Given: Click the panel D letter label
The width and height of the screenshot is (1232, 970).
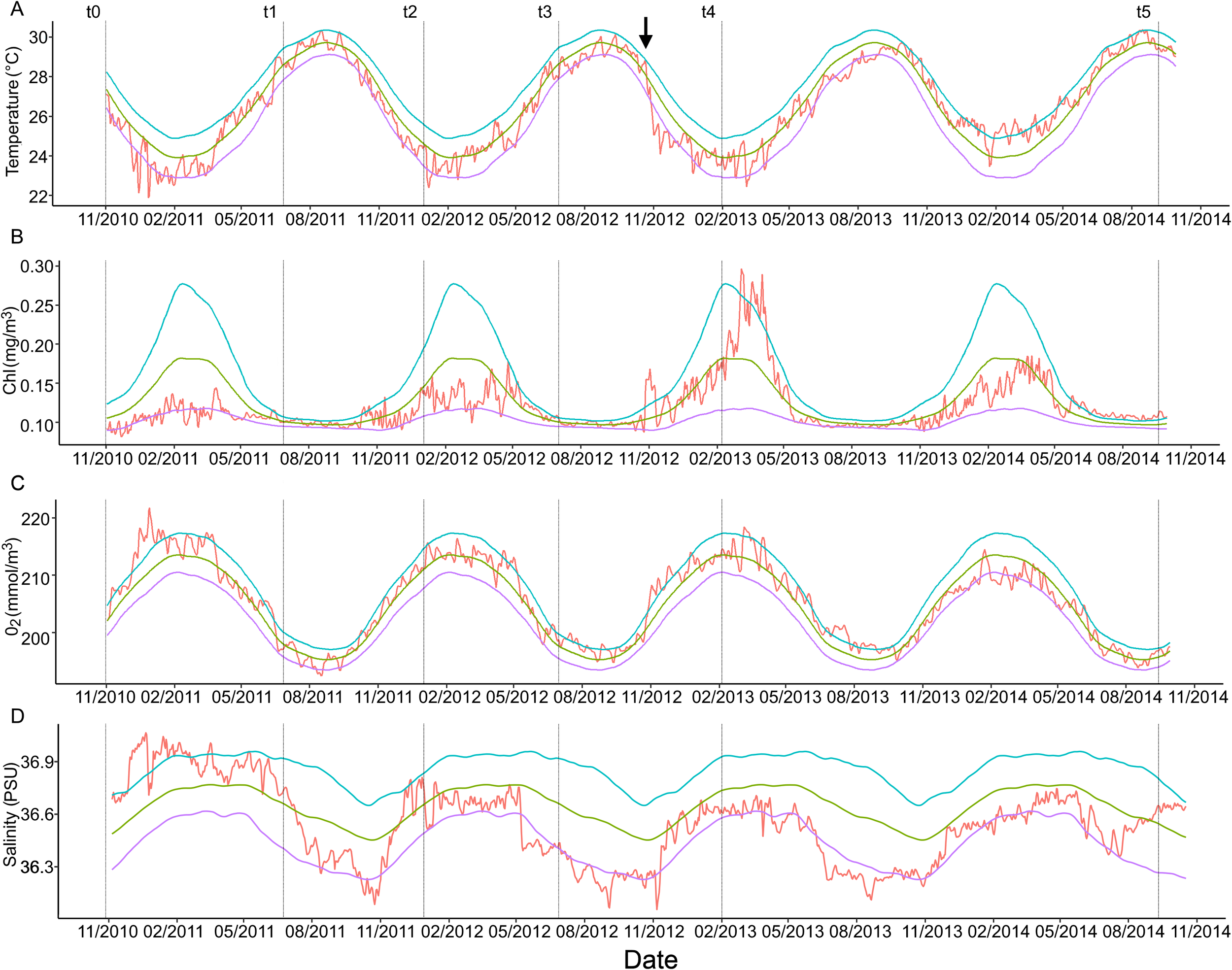Looking at the screenshot, I should coord(17,716).
